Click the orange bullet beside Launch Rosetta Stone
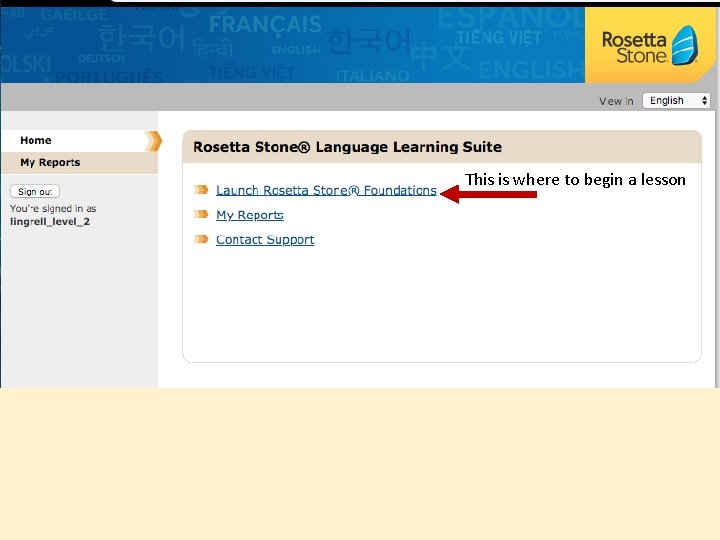This screenshot has height=540, width=720. tap(201, 190)
